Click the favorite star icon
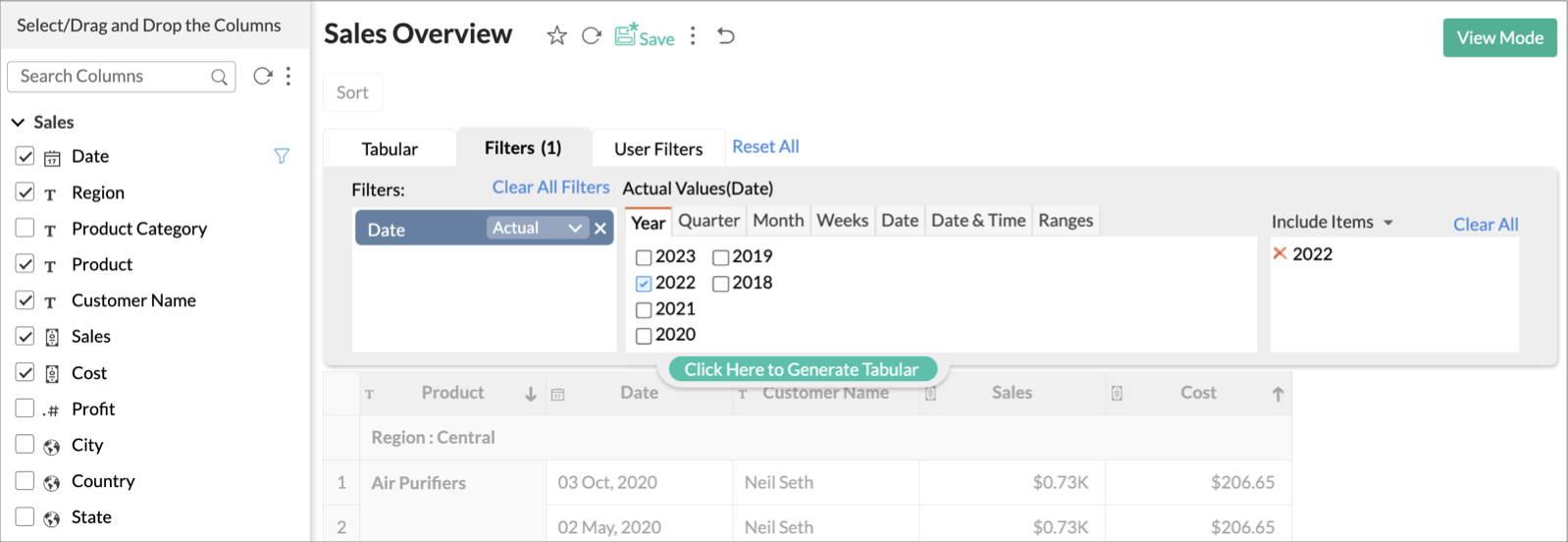Viewport: 1568px width, 542px height. coord(556,36)
